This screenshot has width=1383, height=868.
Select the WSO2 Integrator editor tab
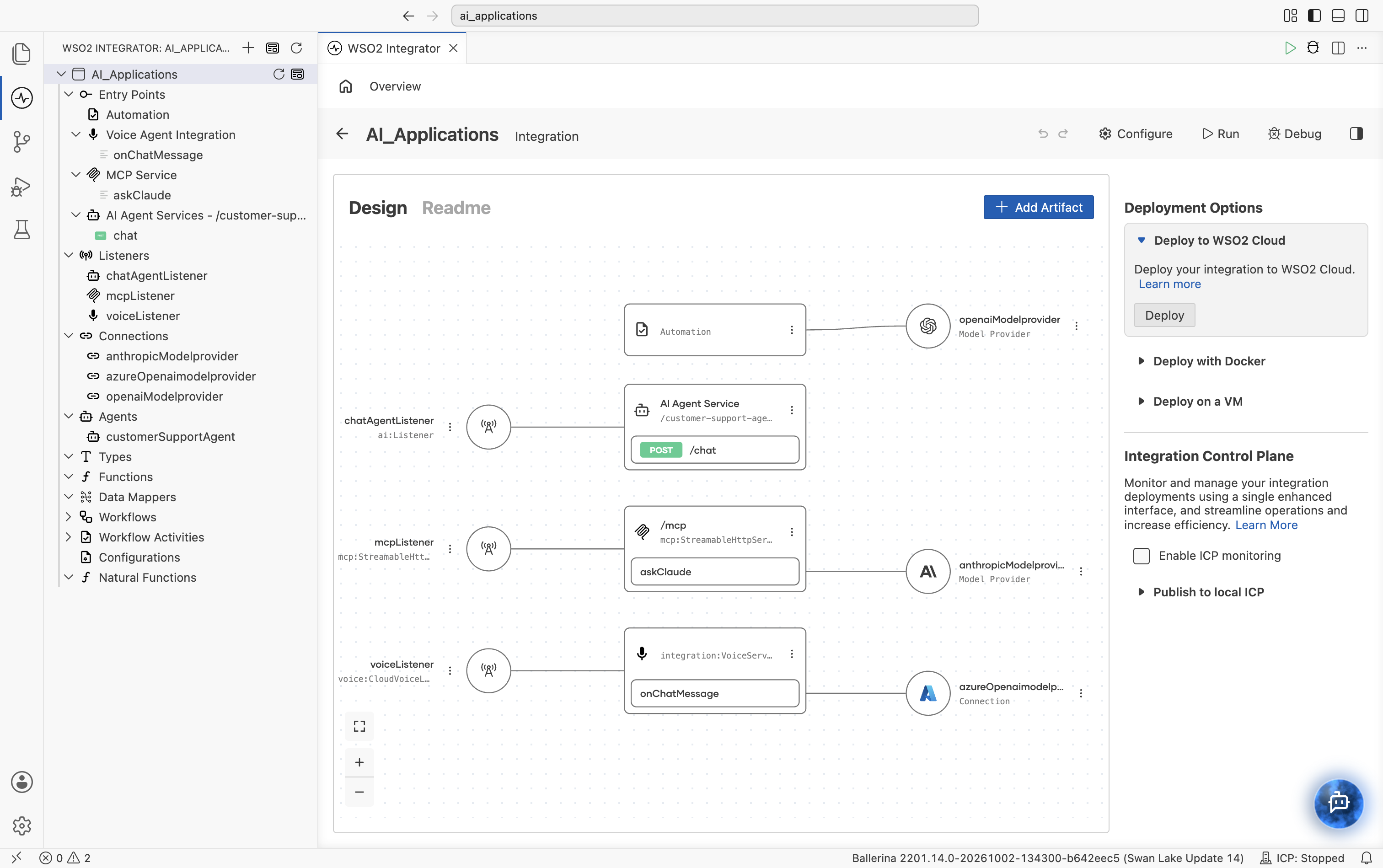click(x=393, y=48)
